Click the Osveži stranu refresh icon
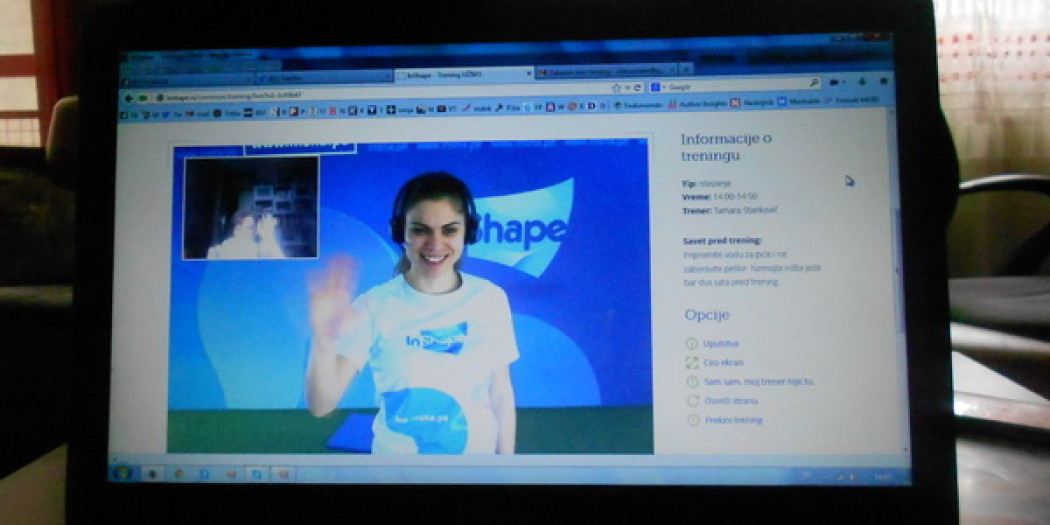This screenshot has height=525, width=1050. pyautogui.click(x=693, y=401)
